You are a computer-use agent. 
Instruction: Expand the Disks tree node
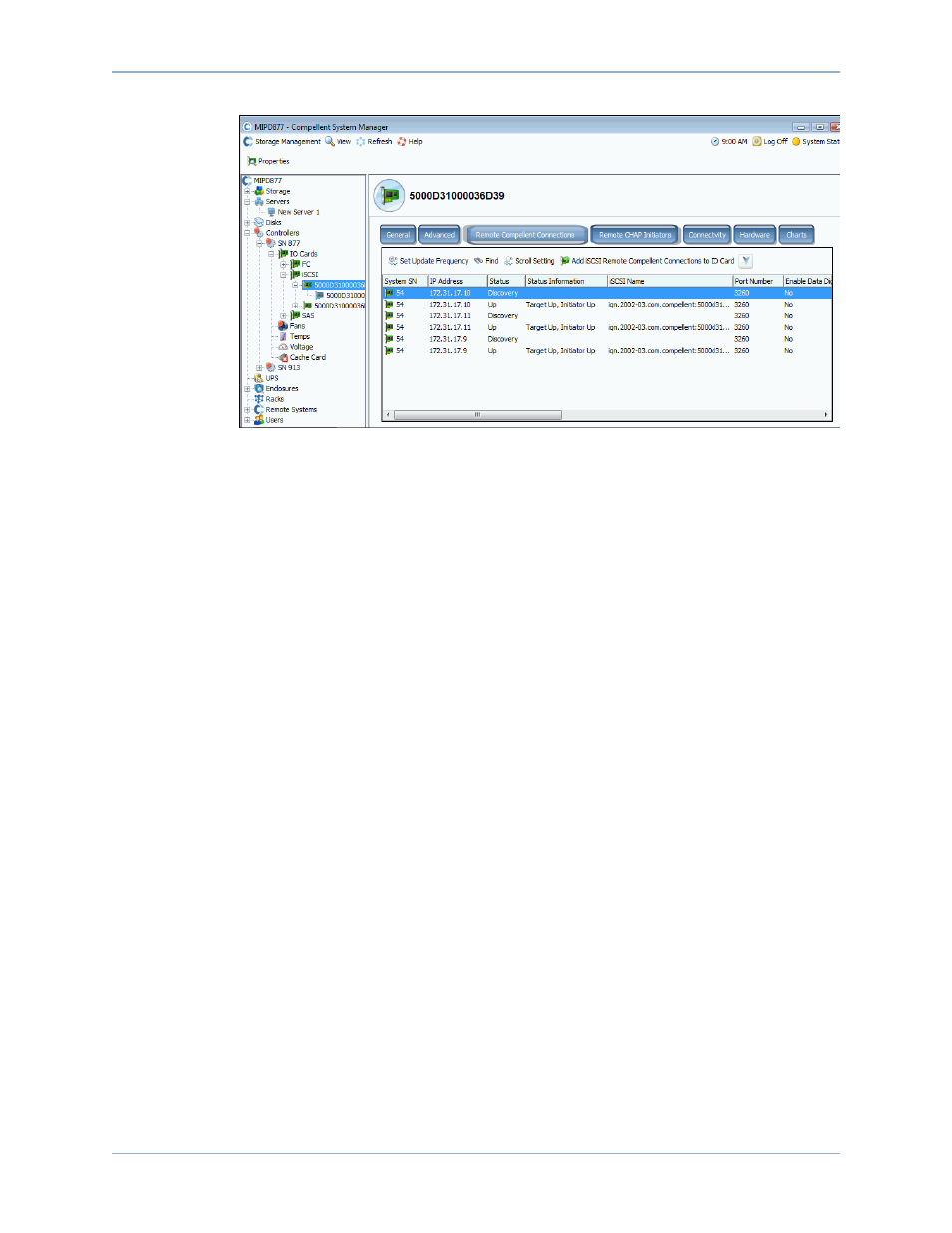coord(248,222)
